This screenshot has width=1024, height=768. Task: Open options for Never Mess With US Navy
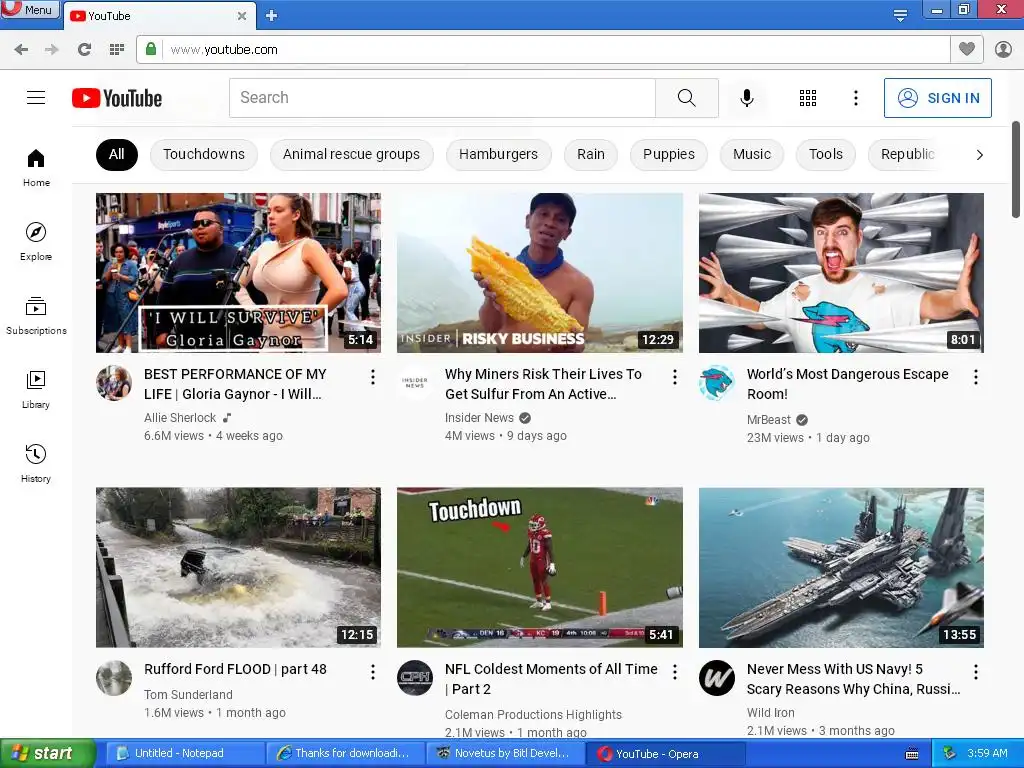(x=976, y=671)
